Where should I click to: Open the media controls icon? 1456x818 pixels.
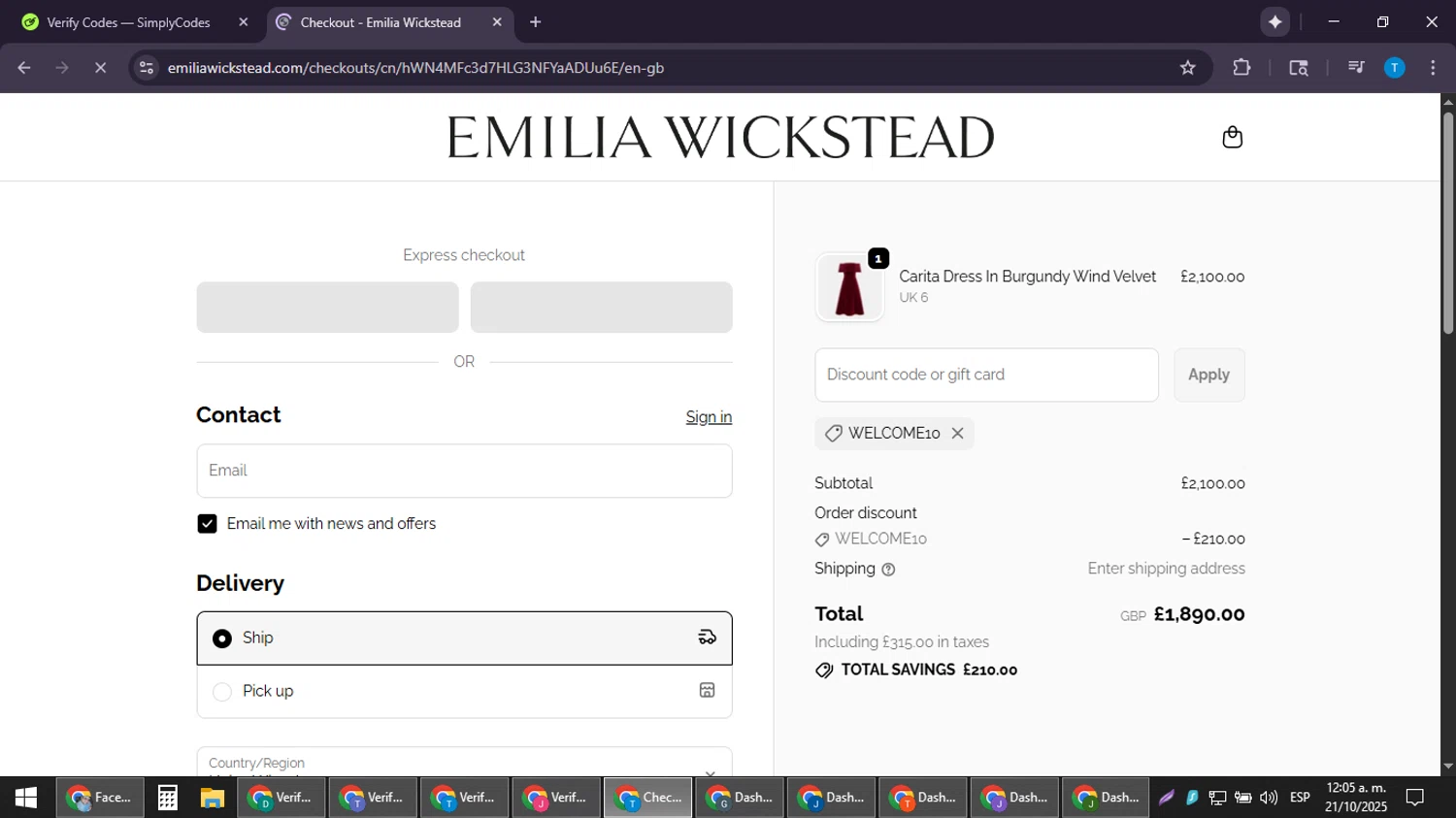click(1356, 68)
